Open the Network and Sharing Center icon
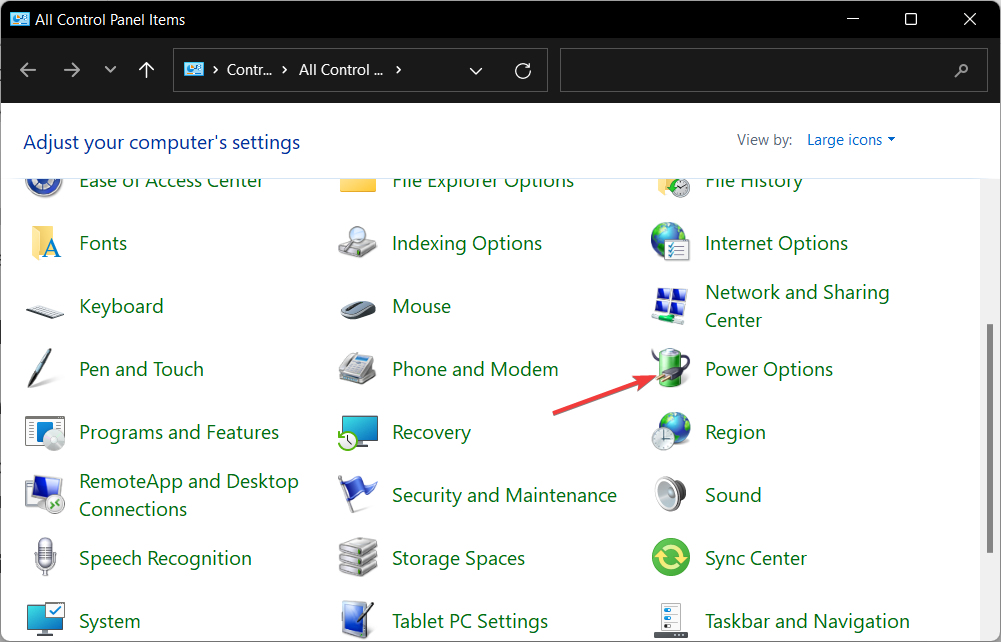 pyautogui.click(x=670, y=305)
